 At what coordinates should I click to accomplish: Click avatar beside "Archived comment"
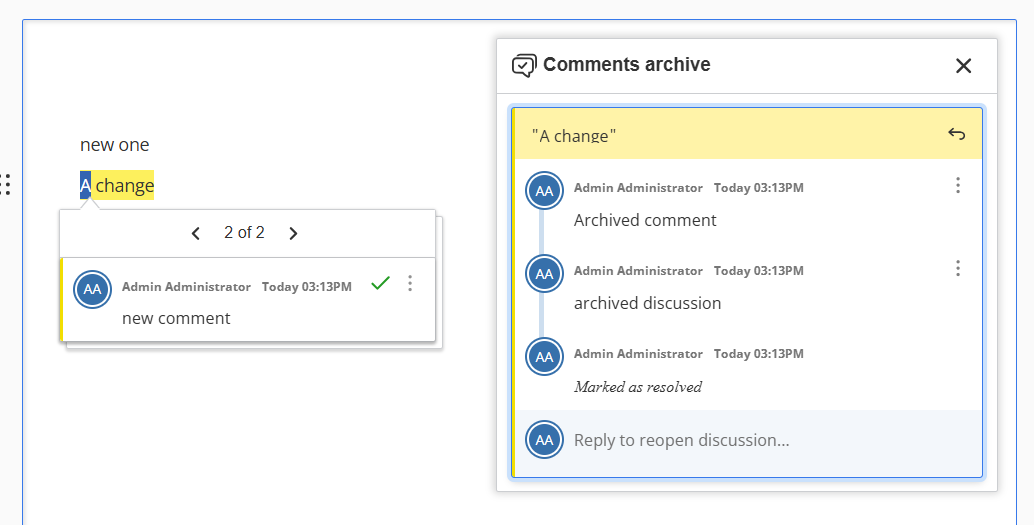coord(544,191)
